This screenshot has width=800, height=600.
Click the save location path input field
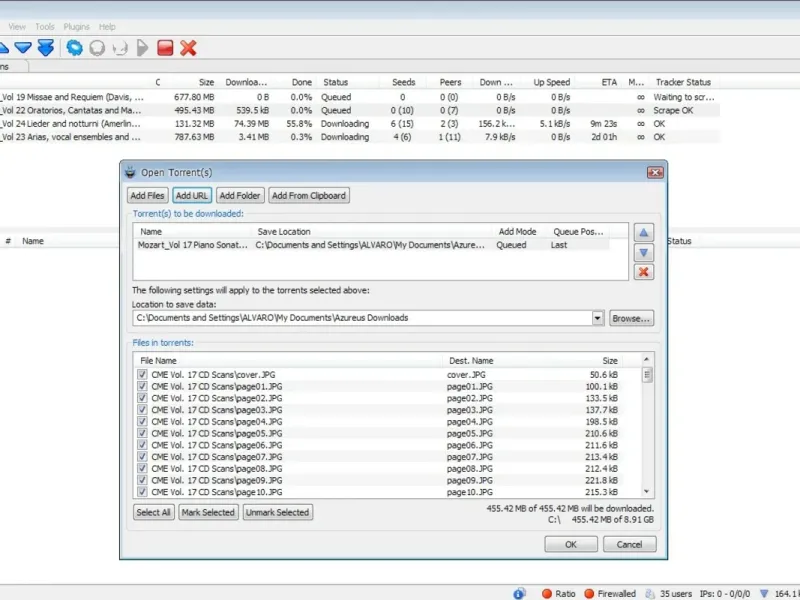pos(362,318)
